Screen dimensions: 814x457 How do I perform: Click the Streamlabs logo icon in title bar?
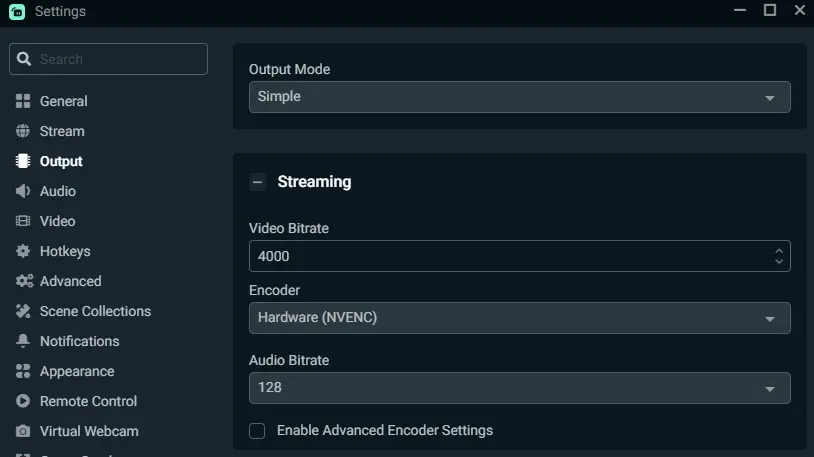click(17, 11)
